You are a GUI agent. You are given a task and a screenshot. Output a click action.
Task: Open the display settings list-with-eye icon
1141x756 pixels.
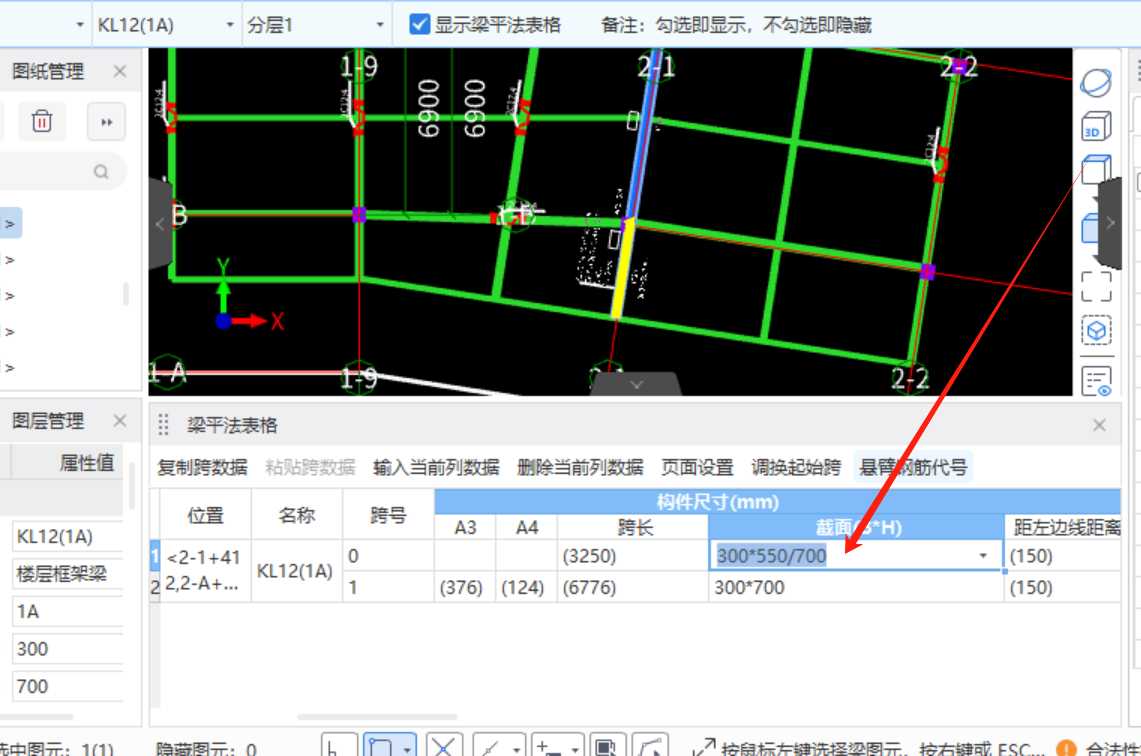1096,381
